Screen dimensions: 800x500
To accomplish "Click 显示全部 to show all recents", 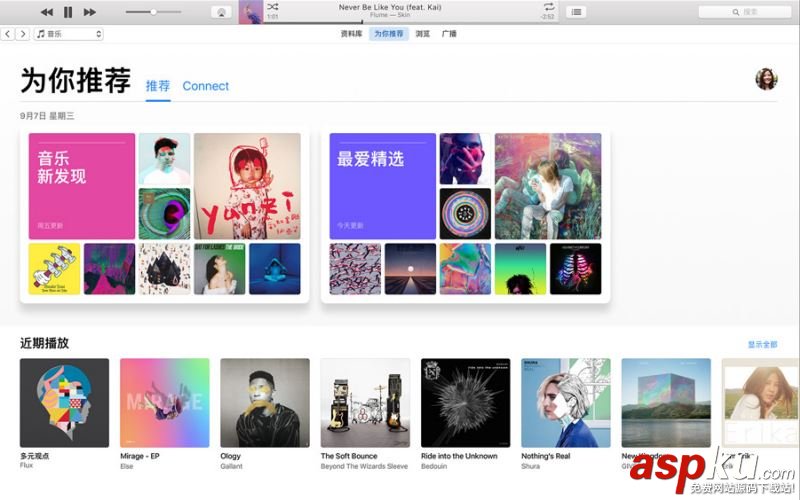I will click(763, 344).
